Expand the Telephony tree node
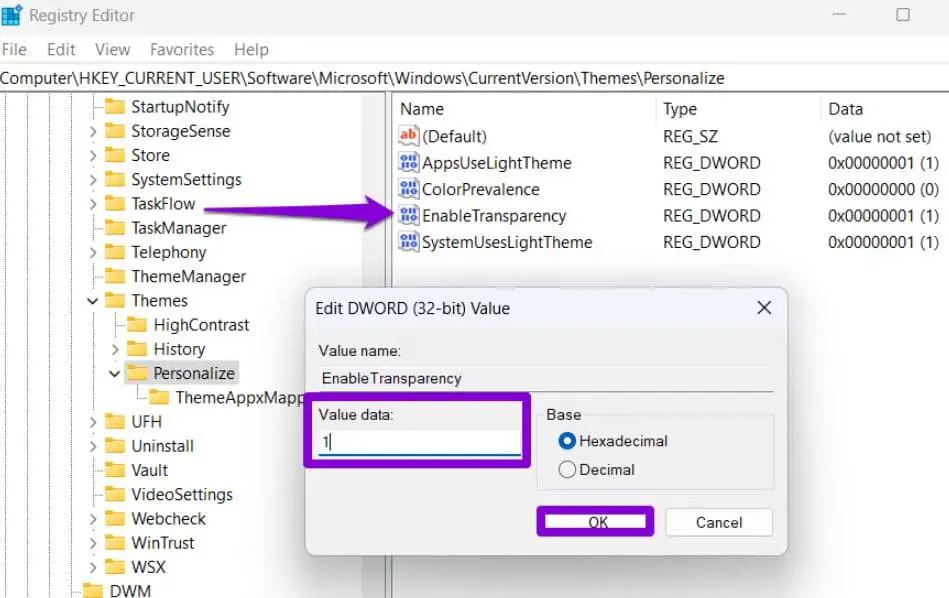 tap(93, 252)
